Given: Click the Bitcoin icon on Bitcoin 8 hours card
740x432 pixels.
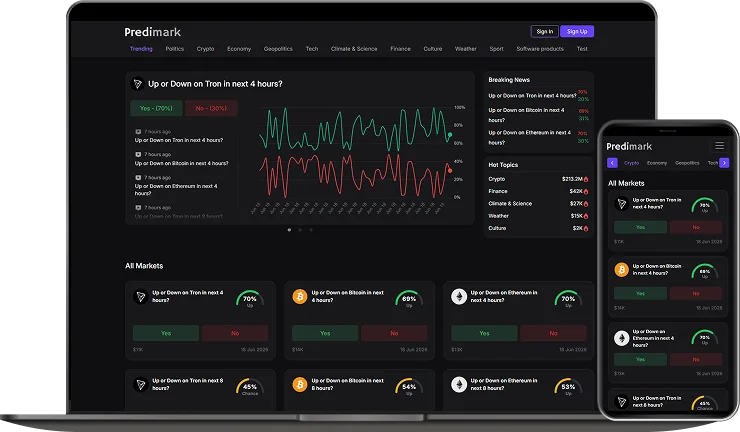Looking at the screenshot, I should pyautogui.click(x=300, y=384).
